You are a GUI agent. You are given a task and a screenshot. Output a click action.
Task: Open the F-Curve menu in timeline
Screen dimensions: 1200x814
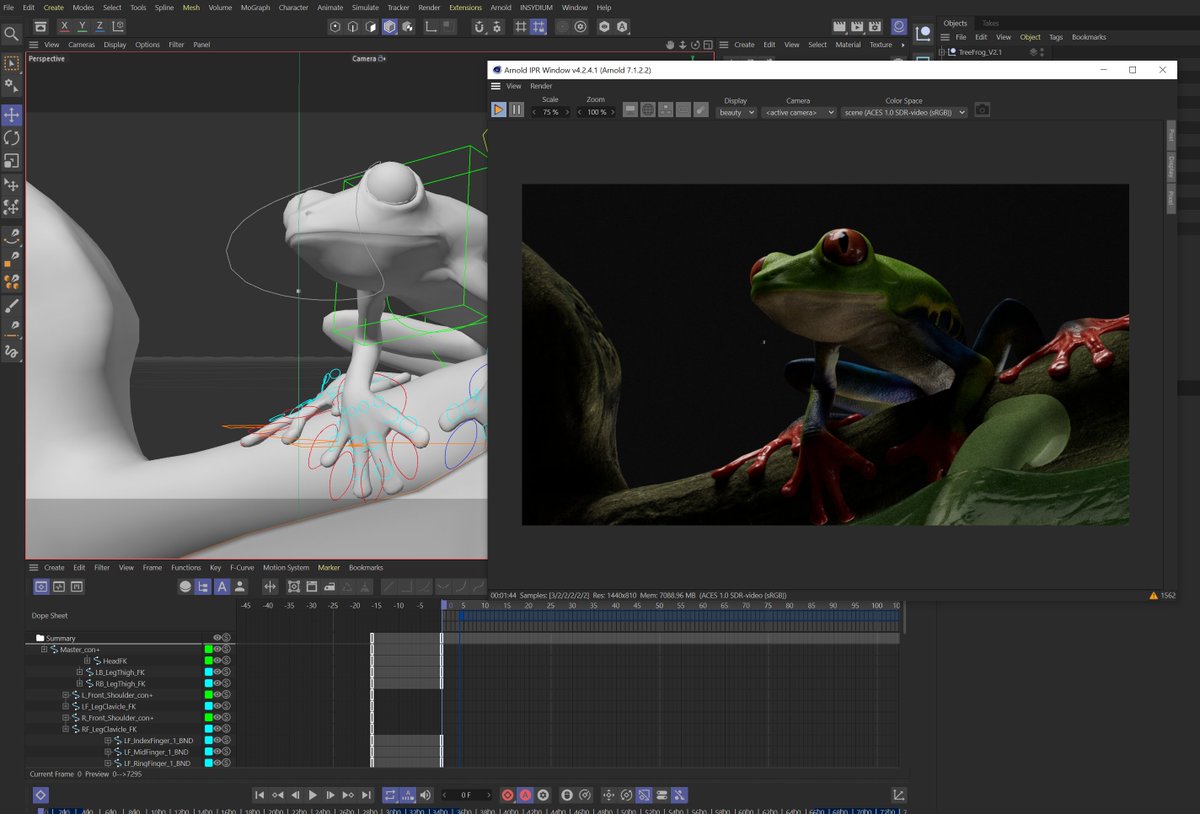[x=243, y=568]
